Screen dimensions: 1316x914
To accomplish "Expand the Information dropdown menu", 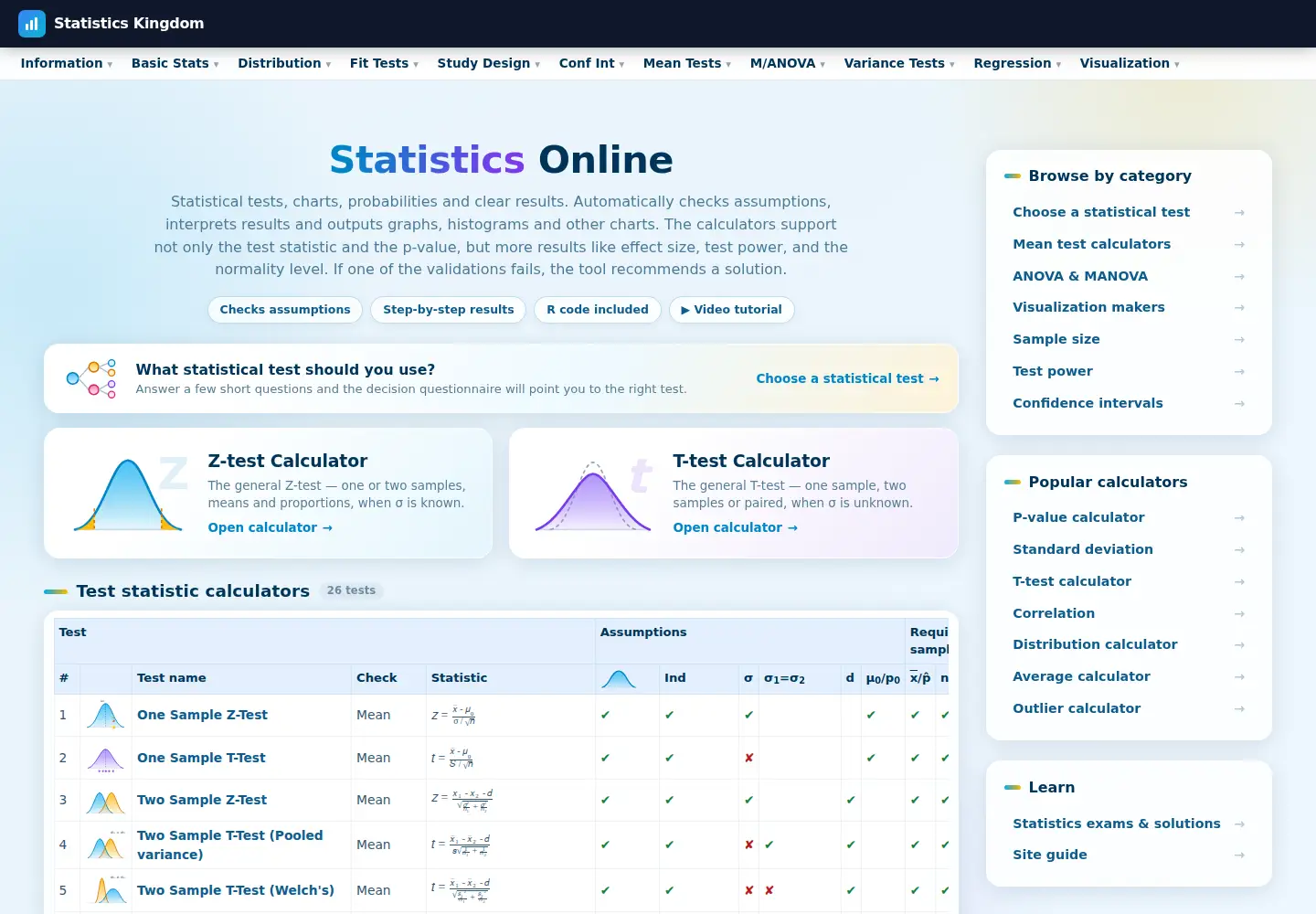I will tap(67, 63).
